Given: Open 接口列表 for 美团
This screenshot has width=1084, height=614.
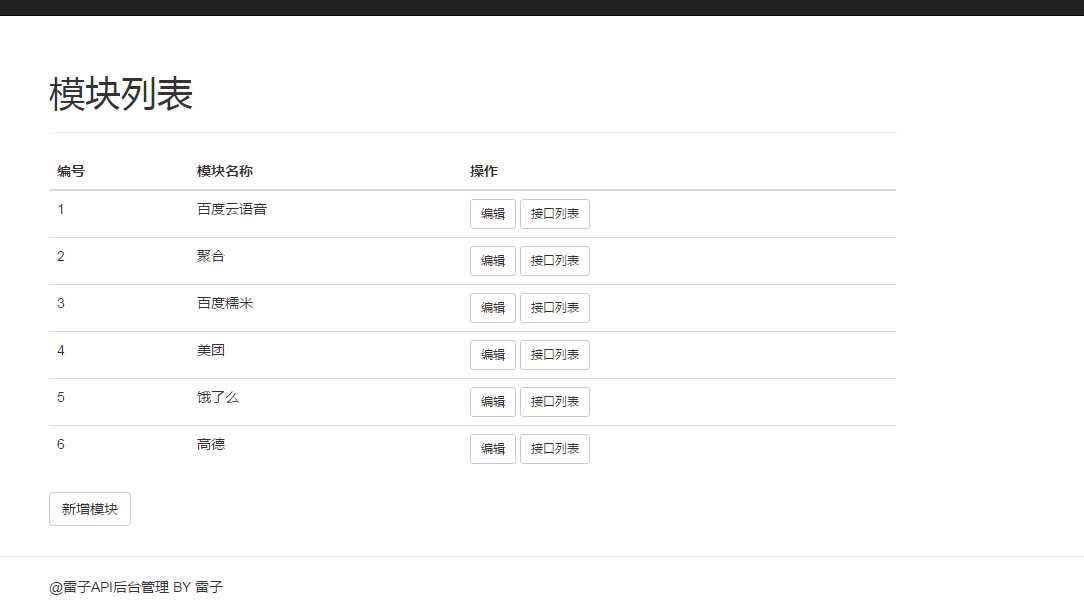Looking at the screenshot, I should [554, 355].
